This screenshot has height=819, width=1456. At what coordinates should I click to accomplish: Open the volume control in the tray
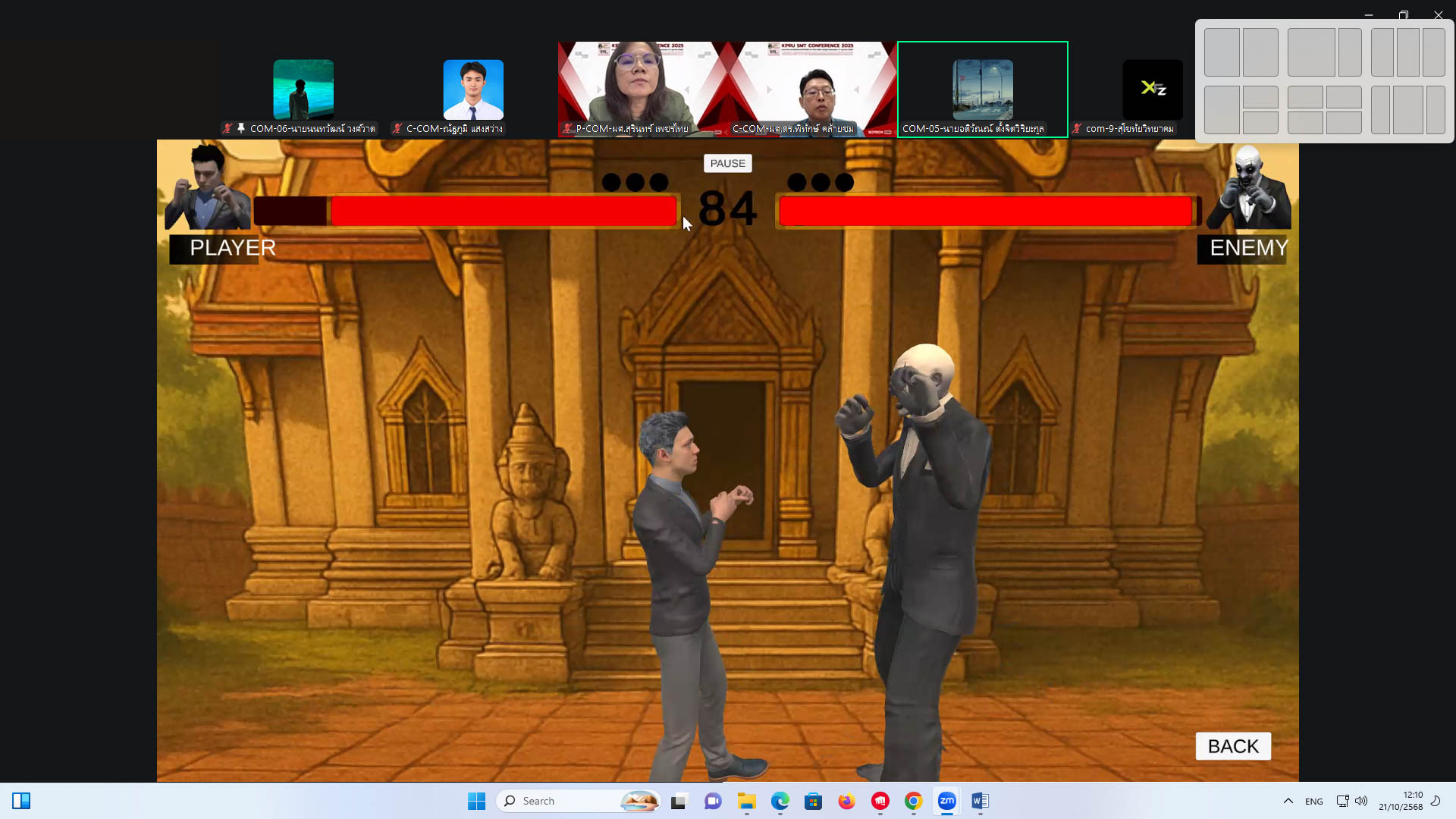[x=1361, y=801]
